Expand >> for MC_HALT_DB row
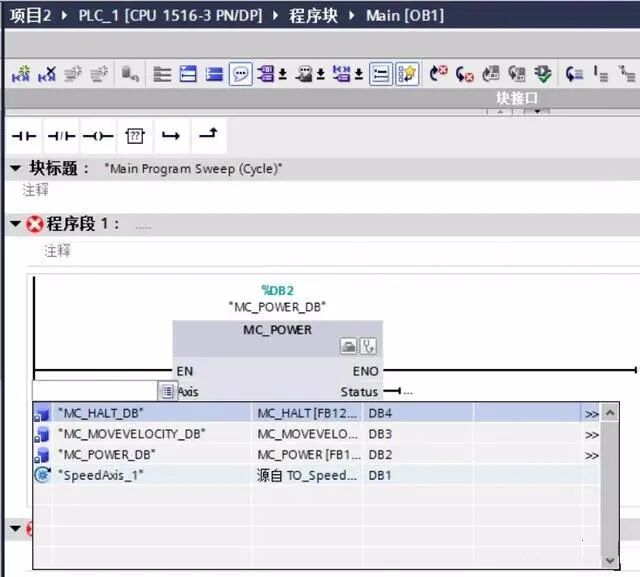The width and height of the screenshot is (640, 577). tap(591, 414)
